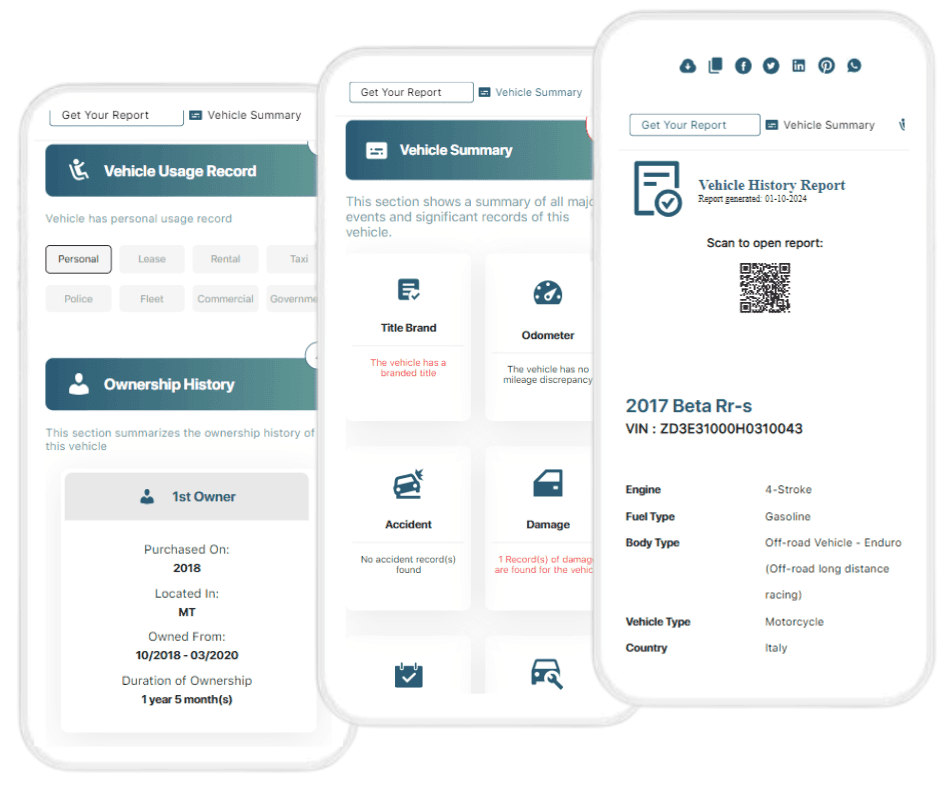Collapse the Vehicle Usage Record section header

[x=180, y=171]
